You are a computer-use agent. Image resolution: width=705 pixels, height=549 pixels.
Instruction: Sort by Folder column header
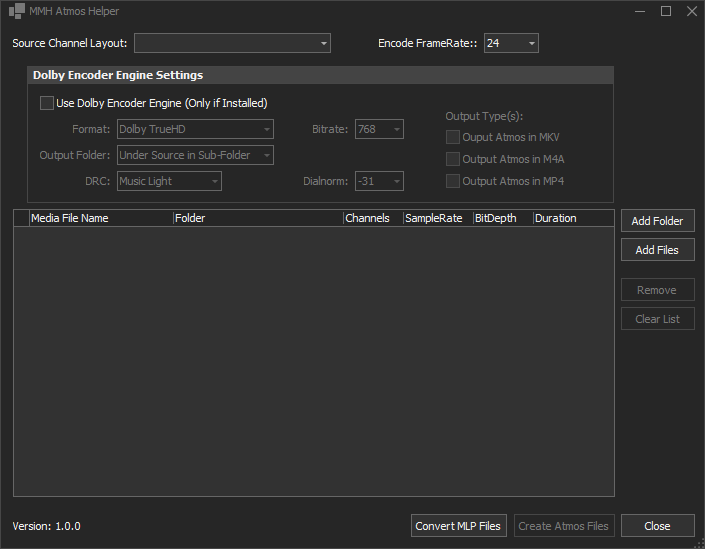pyautogui.click(x=258, y=218)
